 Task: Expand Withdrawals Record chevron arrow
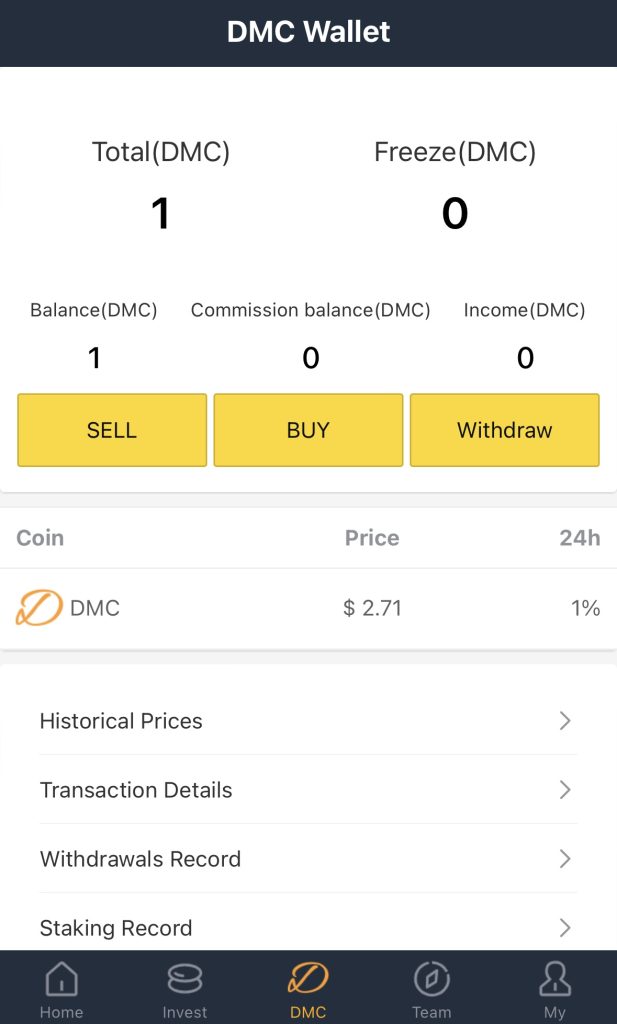pyautogui.click(x=565, y=859)
